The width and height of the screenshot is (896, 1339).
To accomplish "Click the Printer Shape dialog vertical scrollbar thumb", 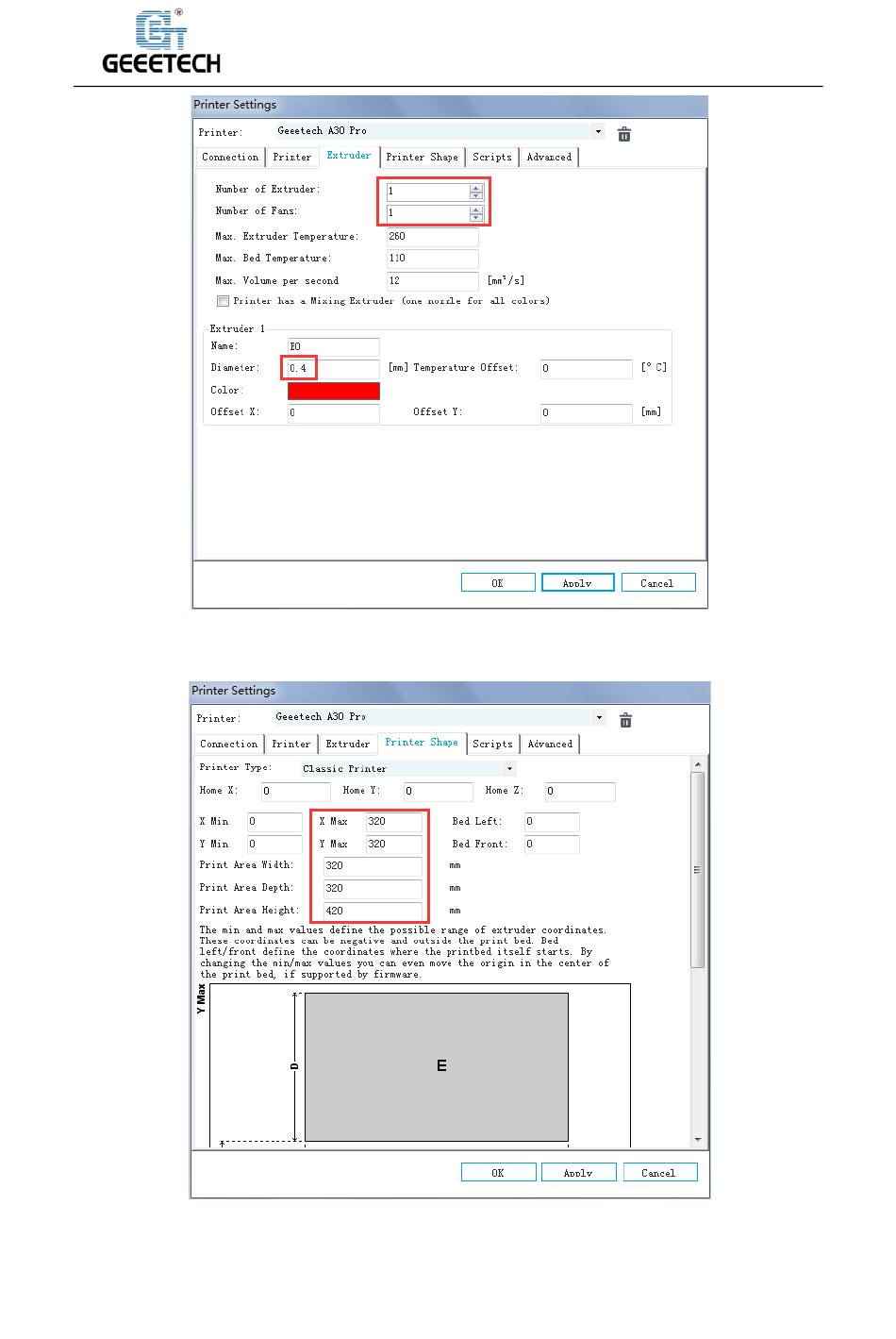I will click(698, 870).
